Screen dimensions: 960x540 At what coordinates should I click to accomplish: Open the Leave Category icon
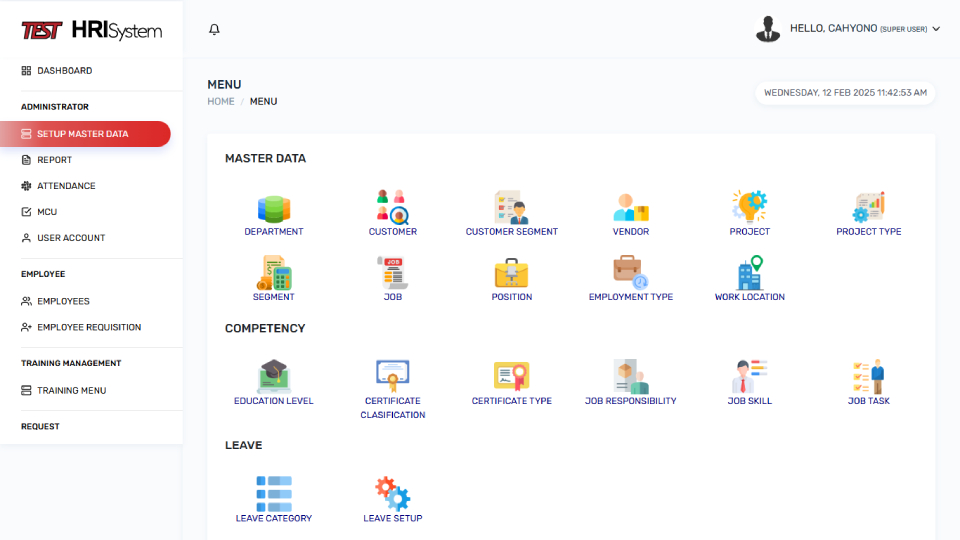pyautogui.click(x=273, y=494)
